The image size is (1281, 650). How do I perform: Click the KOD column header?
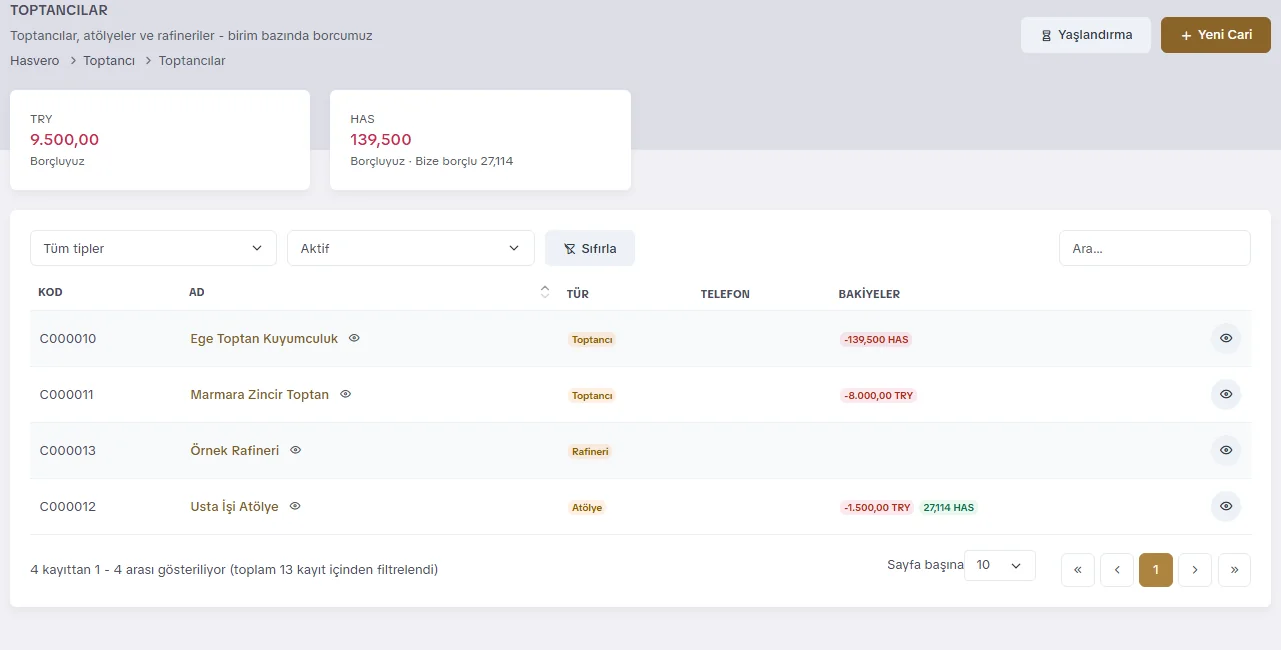[x=50, y=293]
